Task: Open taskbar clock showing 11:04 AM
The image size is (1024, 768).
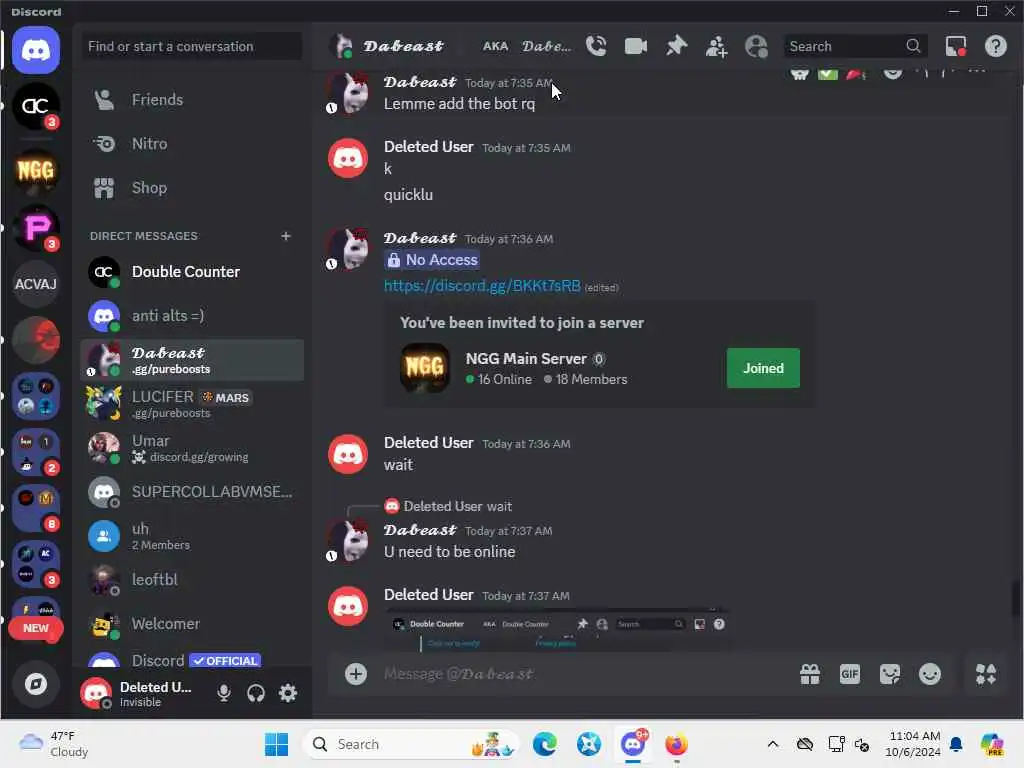Action: point(913,744)
